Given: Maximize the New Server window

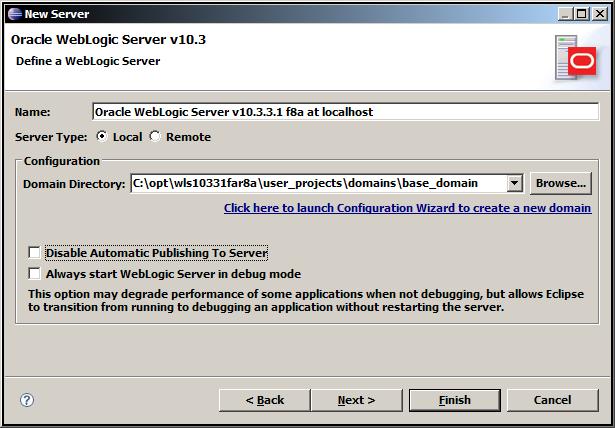Looking at the screenshot, I should (582, 14).
